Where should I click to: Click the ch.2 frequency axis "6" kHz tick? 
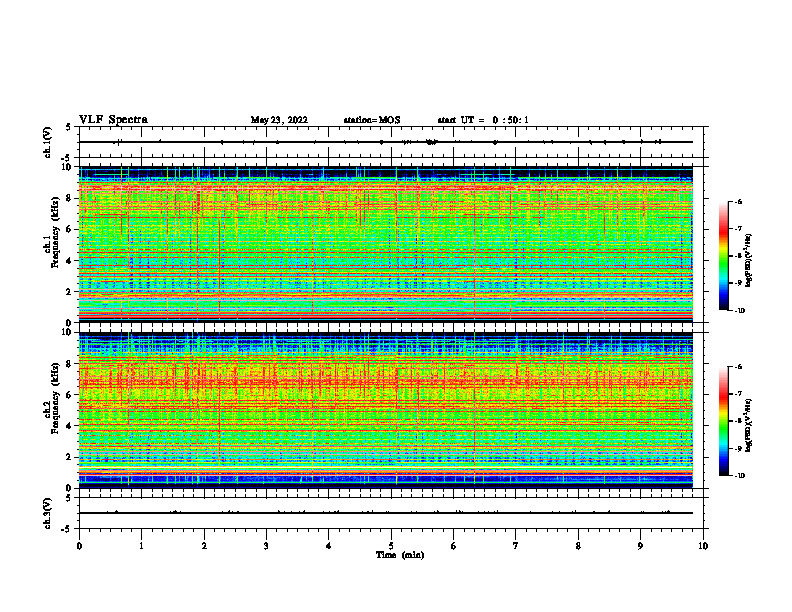click(70, 395)
